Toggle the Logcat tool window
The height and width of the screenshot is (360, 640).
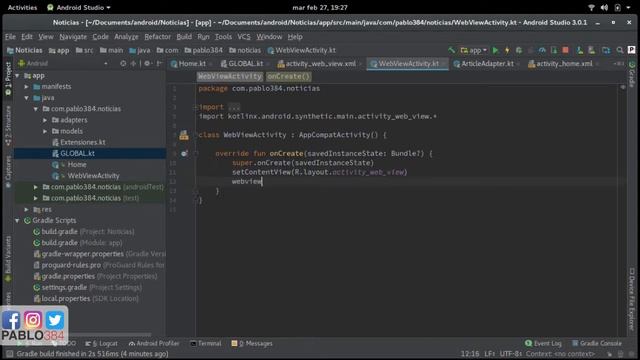tap(102, 344)
